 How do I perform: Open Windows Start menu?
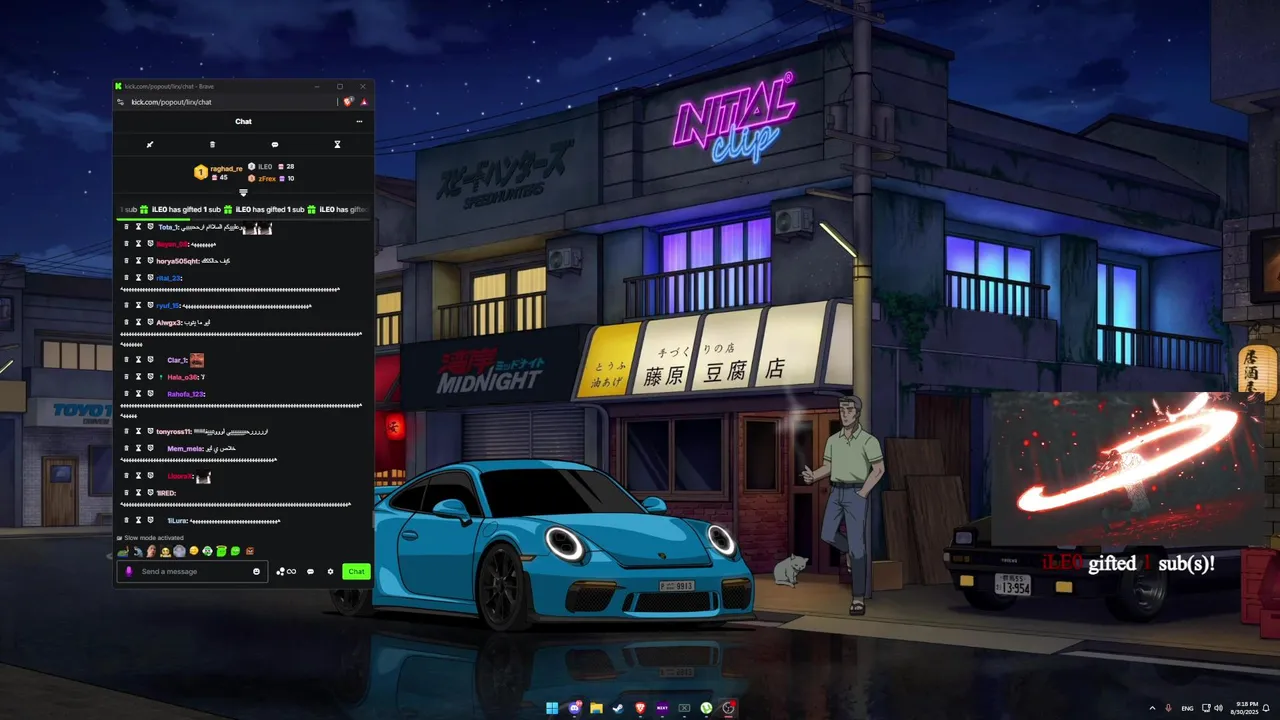coord(552,708)
